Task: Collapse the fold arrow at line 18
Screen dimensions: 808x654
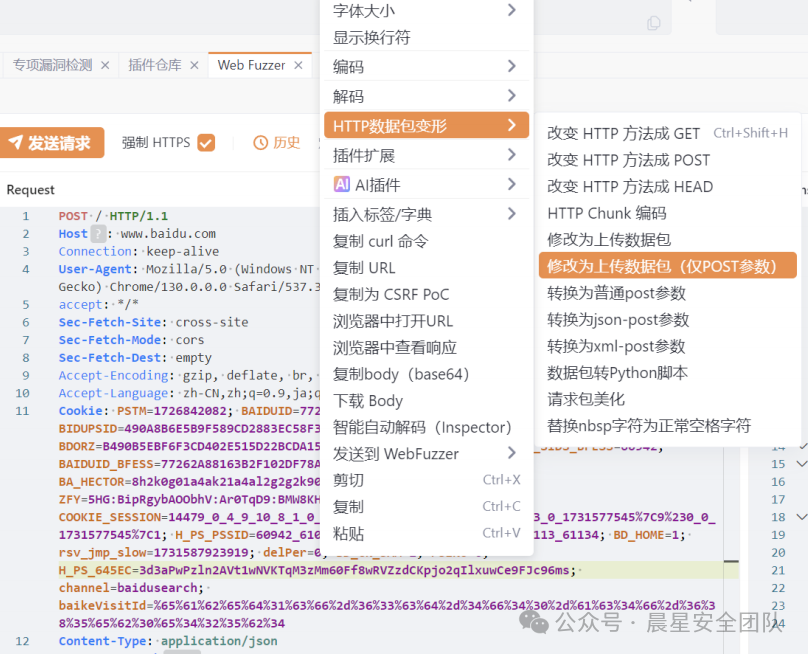Action: point(801,517)
